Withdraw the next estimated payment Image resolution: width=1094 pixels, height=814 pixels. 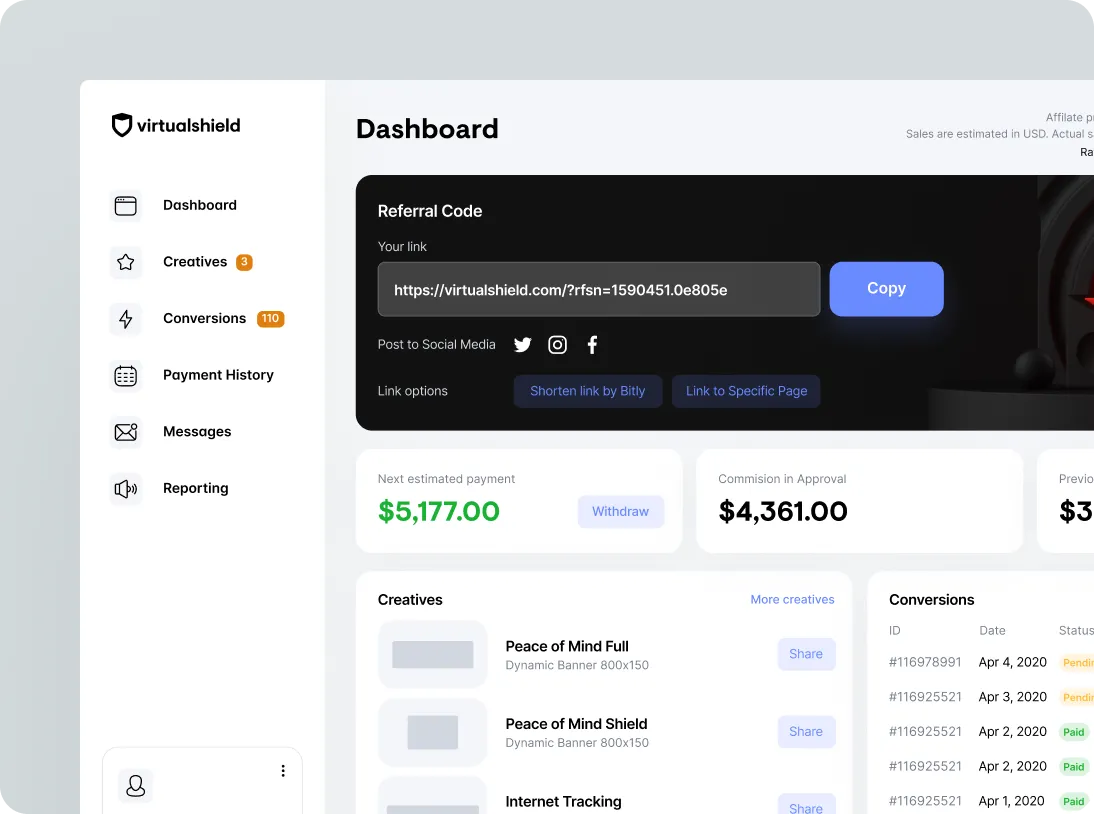point(620,511)
